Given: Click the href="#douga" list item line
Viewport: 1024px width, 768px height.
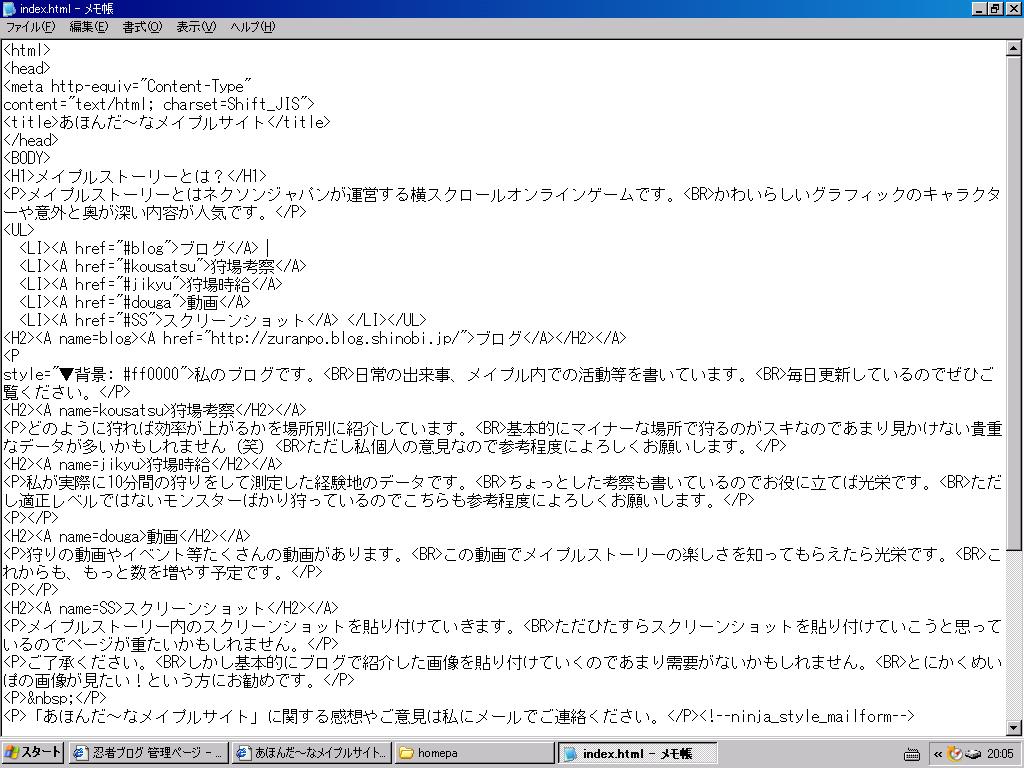Looking at the screenshot, I should point(135,302).
